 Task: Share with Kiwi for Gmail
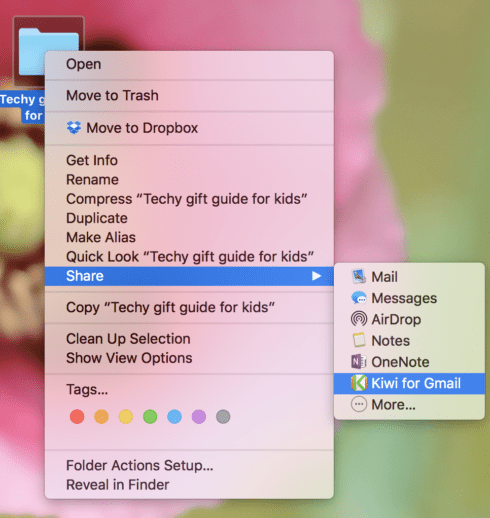point(409,383)
